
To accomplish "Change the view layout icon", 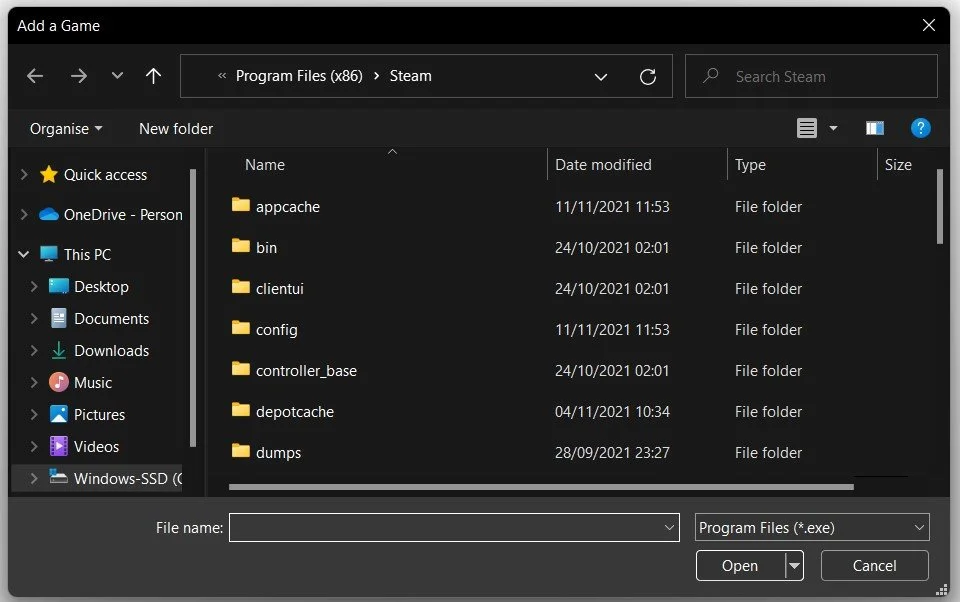I will [806, 128].
